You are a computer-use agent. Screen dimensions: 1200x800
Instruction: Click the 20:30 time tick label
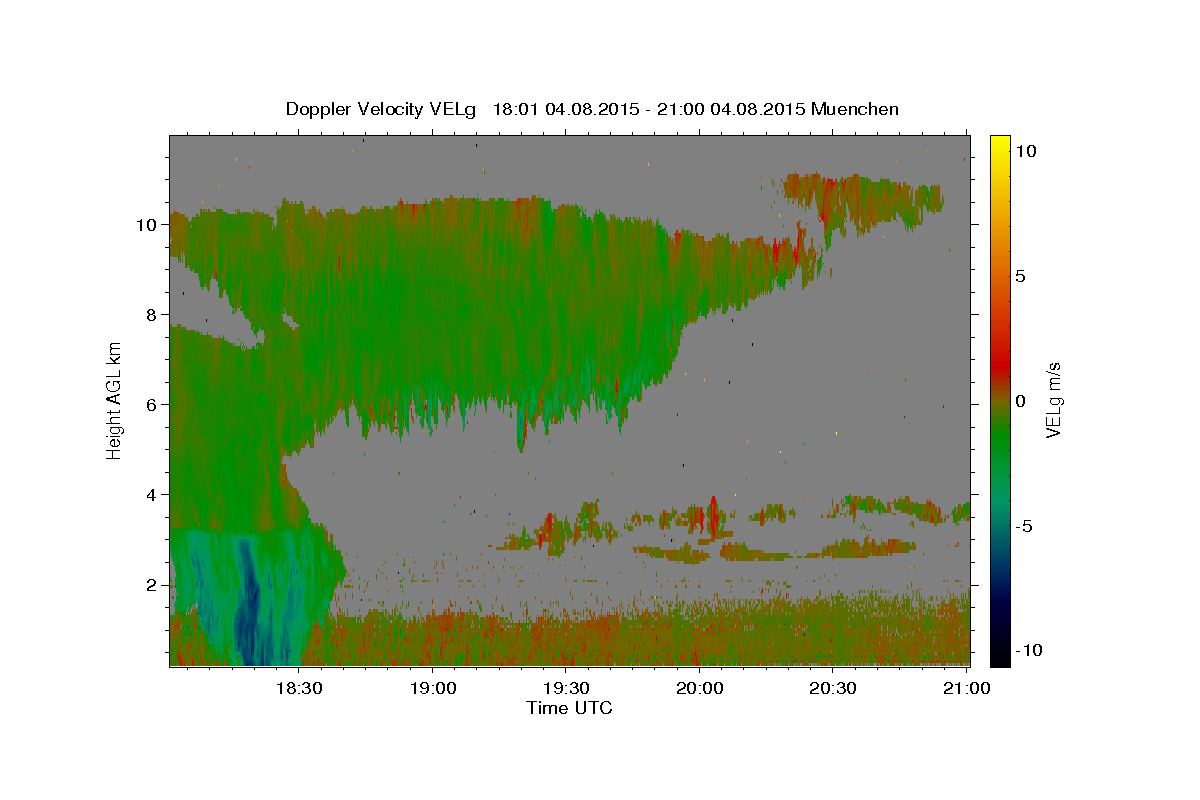click(832, 689)
